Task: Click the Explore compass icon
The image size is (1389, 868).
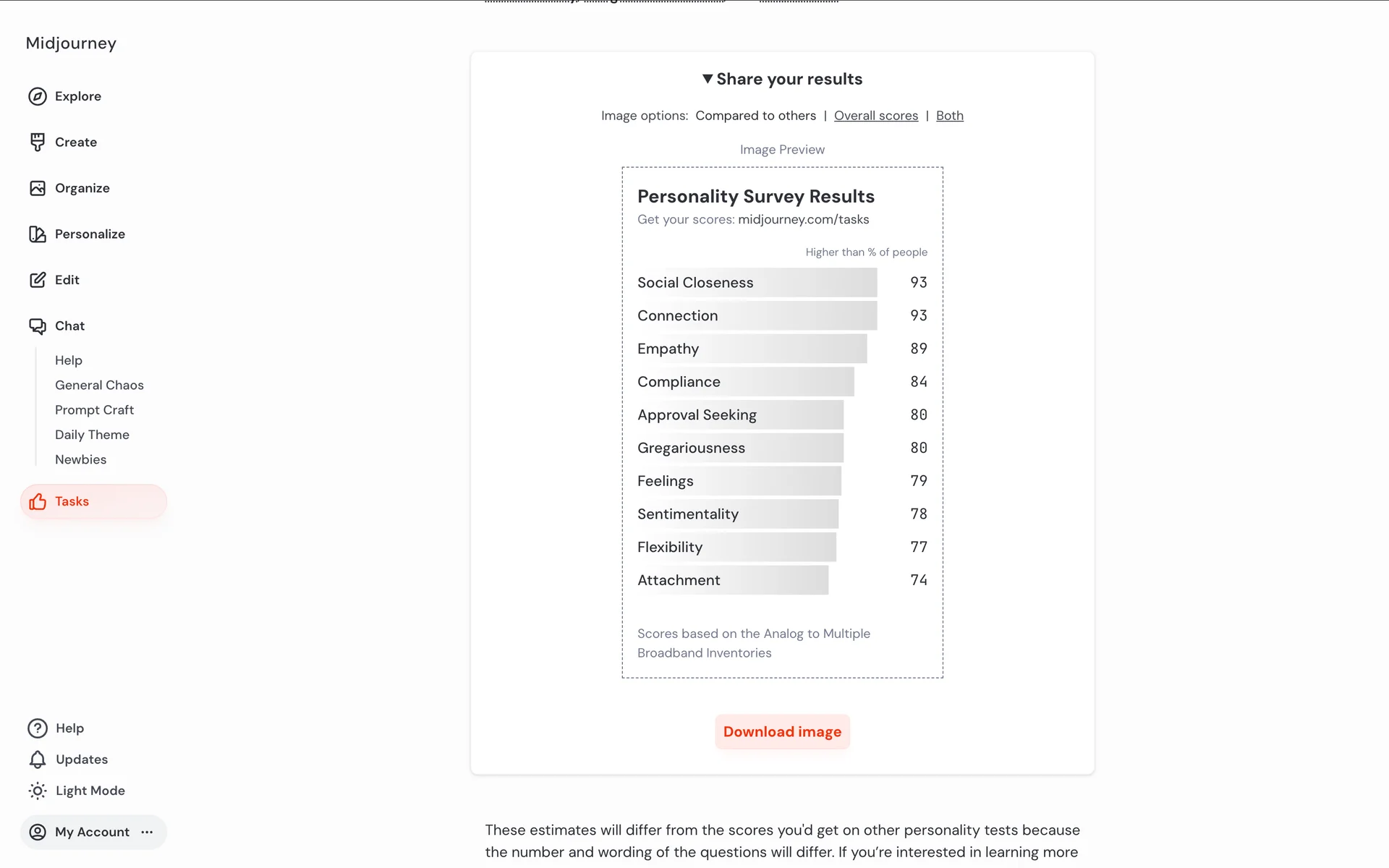Action: [x=38, y=96]
